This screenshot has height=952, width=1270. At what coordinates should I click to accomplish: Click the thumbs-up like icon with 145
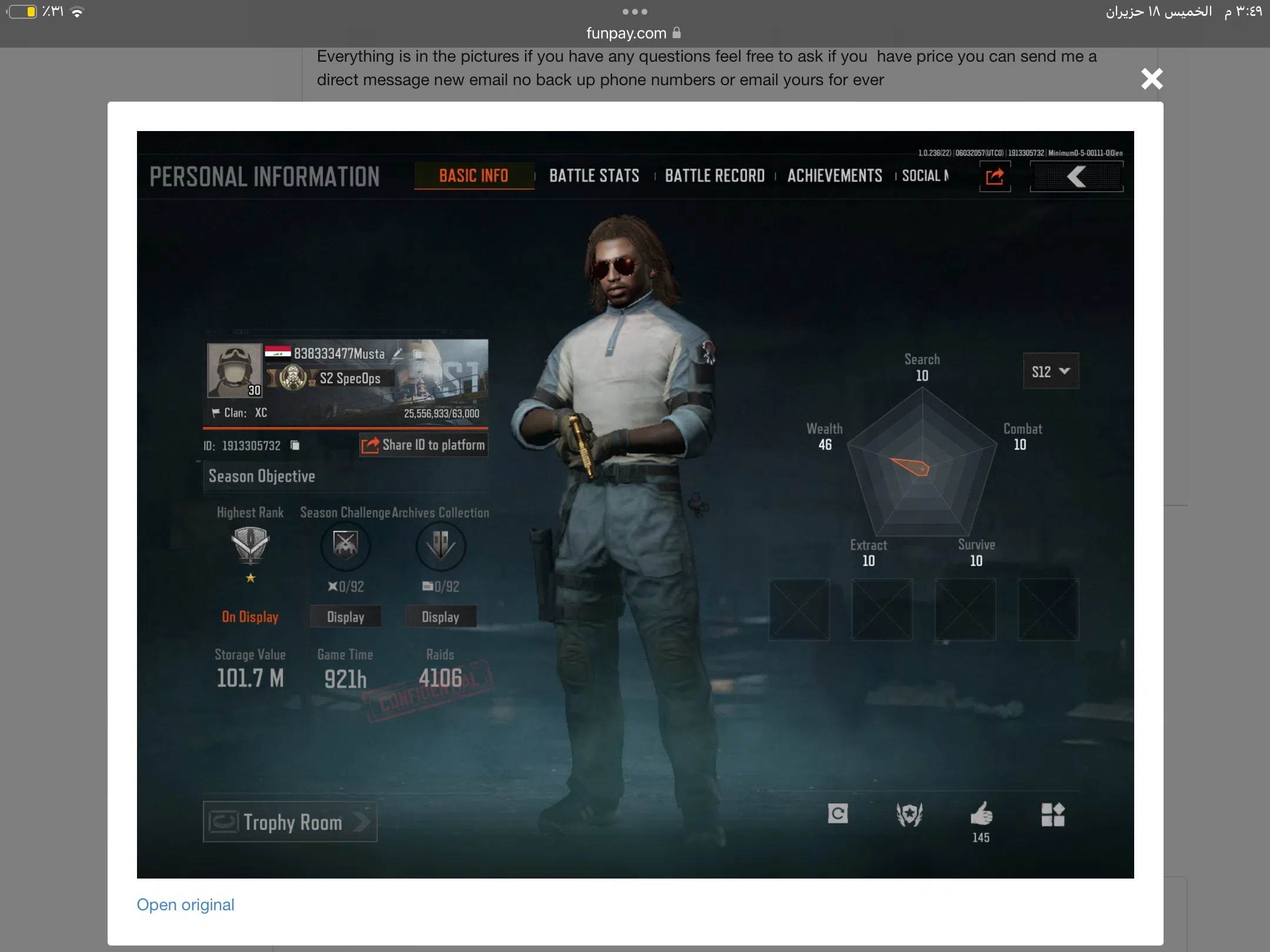pos(981,814)
